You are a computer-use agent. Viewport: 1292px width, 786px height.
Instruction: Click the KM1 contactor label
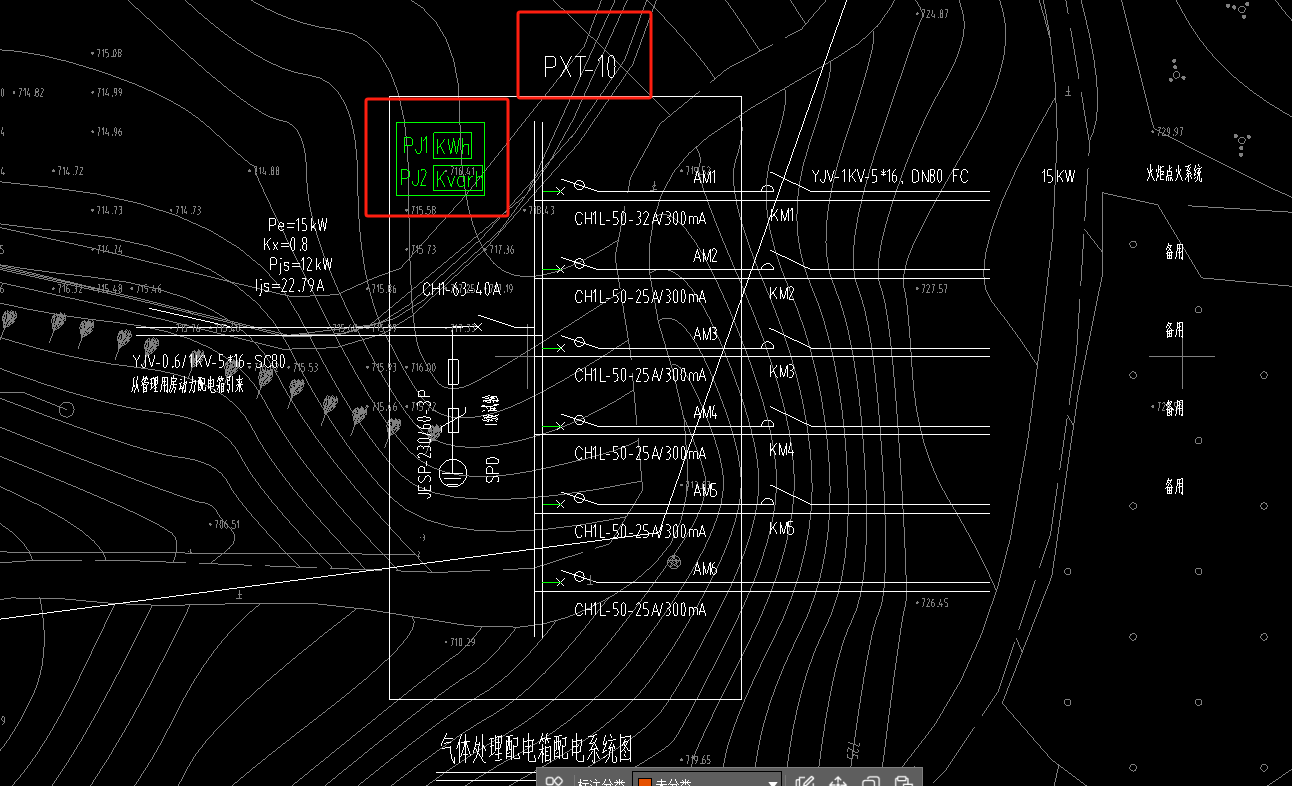(782, 215)
